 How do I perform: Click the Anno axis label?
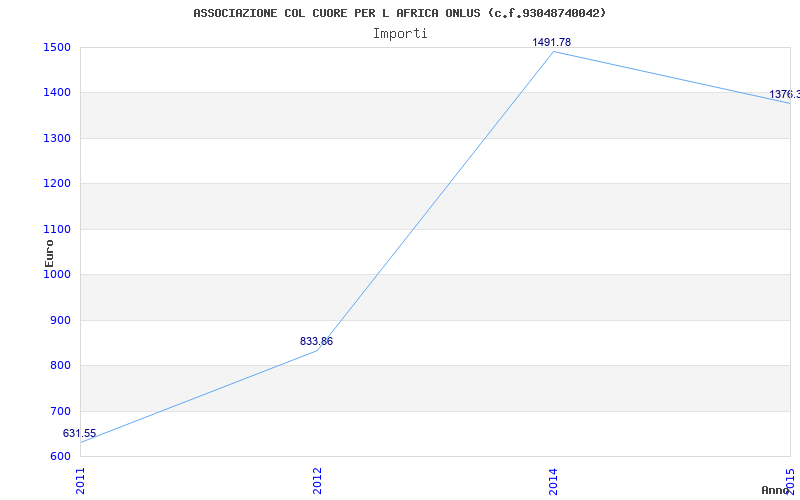pyautogui.click(x=776, y=491)
